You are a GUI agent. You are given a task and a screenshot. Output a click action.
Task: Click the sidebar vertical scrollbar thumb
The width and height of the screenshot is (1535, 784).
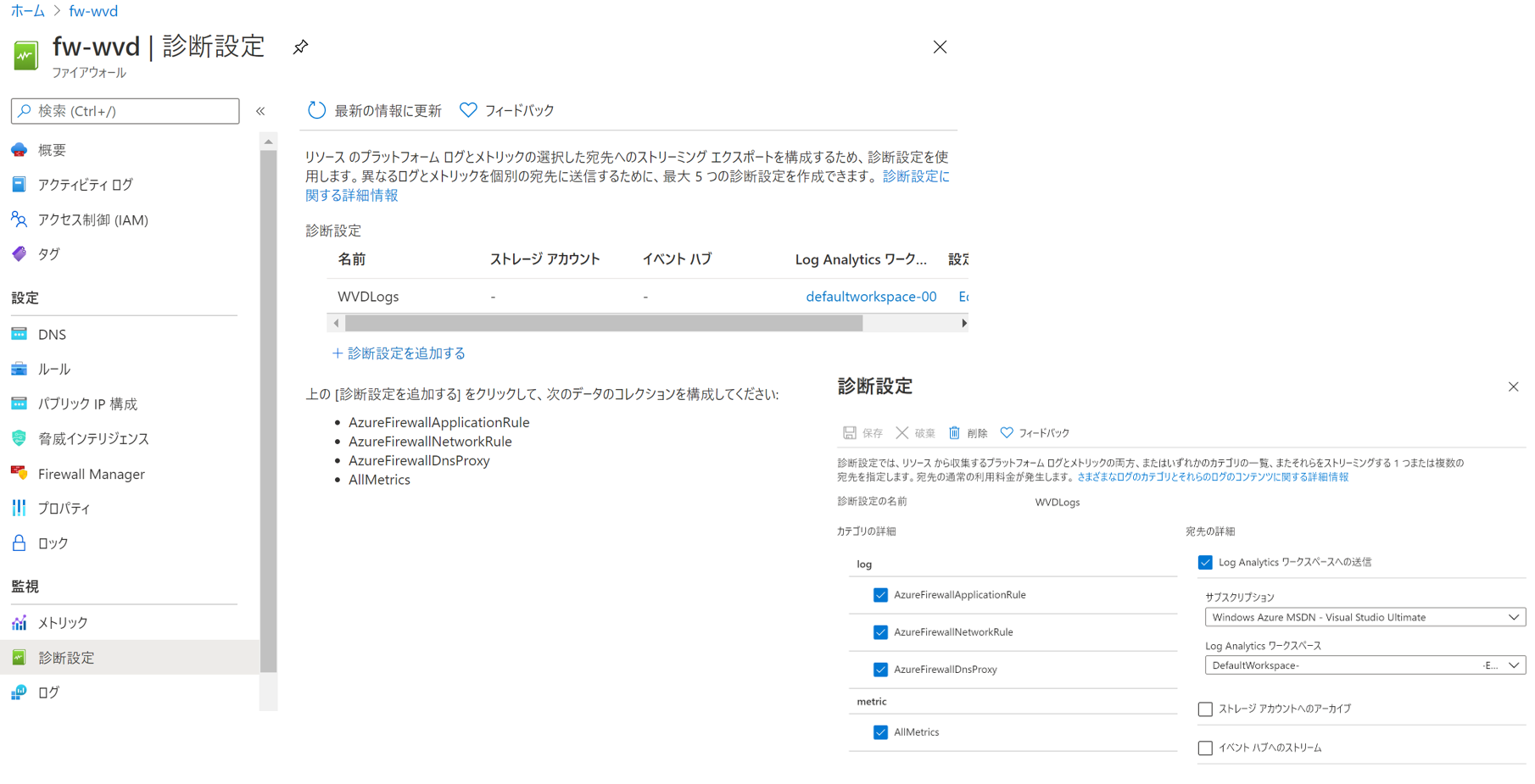pos(269,411)
